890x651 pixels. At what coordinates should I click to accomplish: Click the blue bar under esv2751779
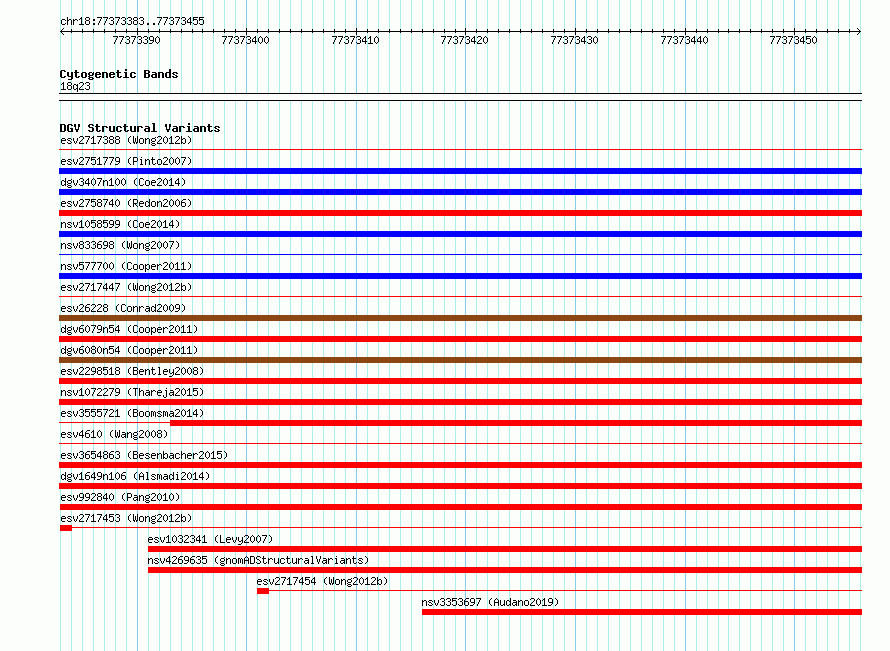click(x=460, y=171)
